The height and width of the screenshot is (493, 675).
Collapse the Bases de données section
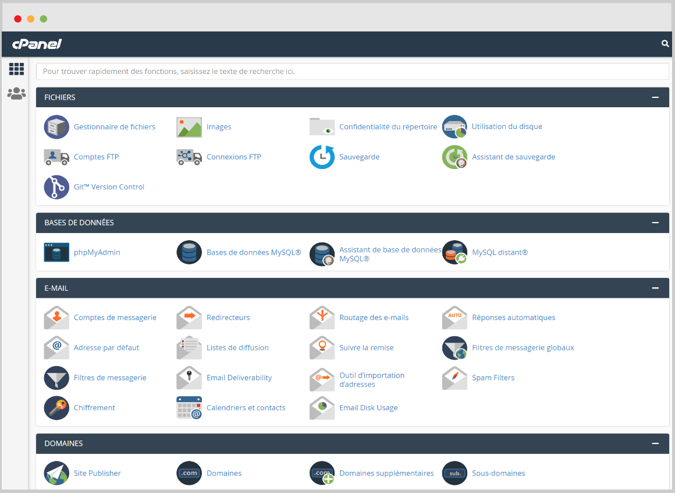pos(655,223)
